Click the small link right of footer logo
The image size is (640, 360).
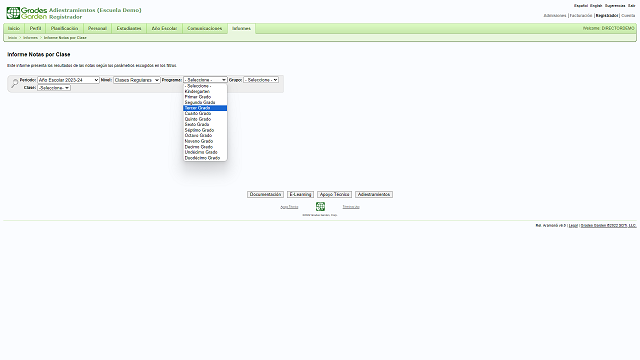click(x=351, y=207)
